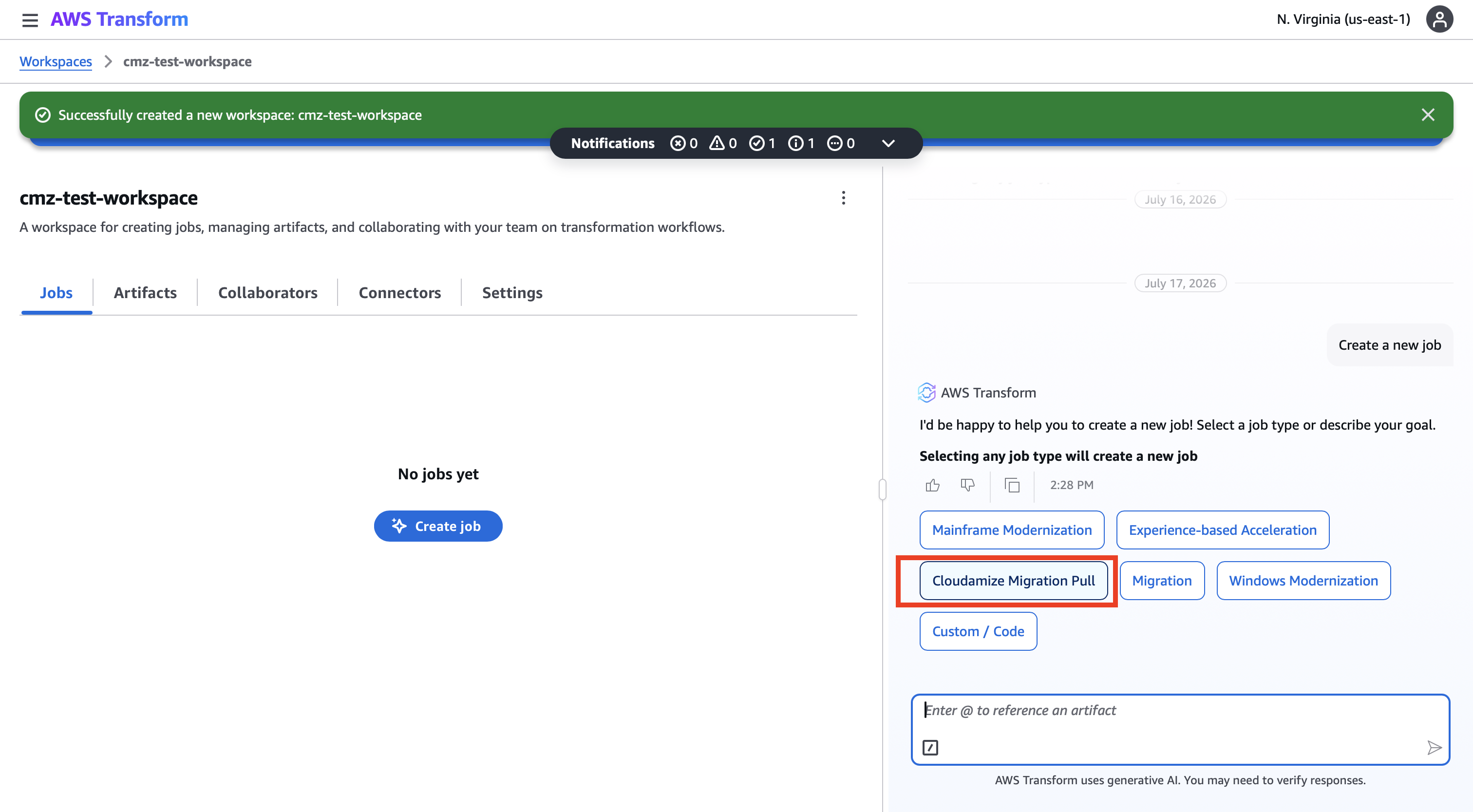The image size is (1473, 812).
Task: Click the Create job button
Action: pyautogui.click(x=438, y=526)
